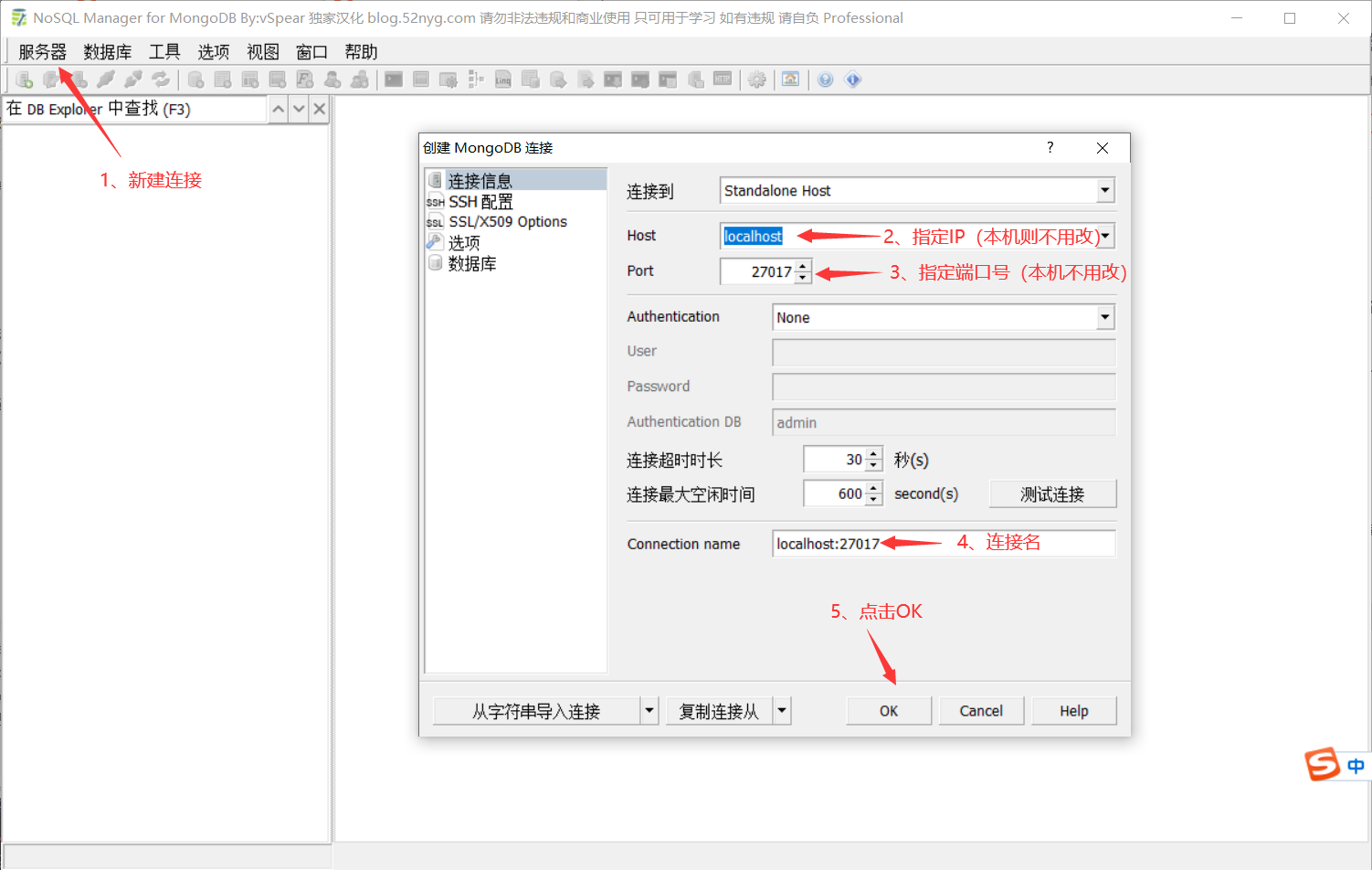Click the OK button
The width and height of the screenshot is (1372, 870).
889,711
